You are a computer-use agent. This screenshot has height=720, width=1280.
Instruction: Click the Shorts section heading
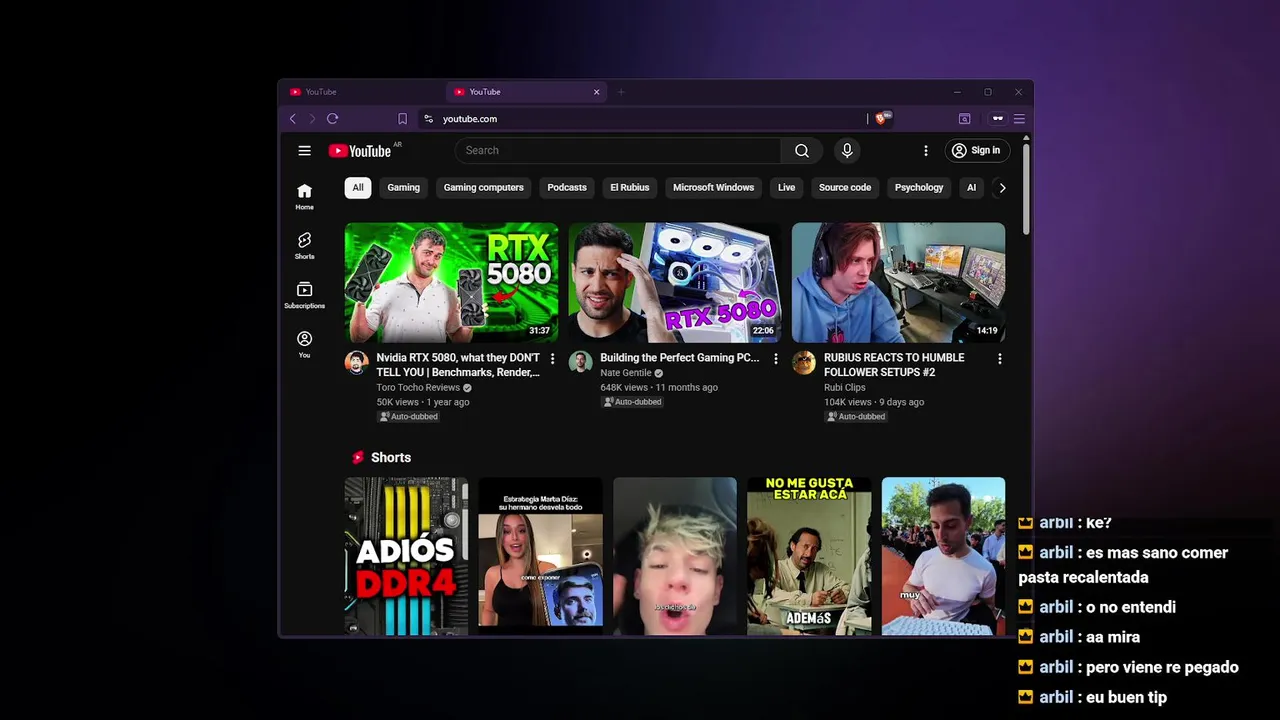coord(391,458)
